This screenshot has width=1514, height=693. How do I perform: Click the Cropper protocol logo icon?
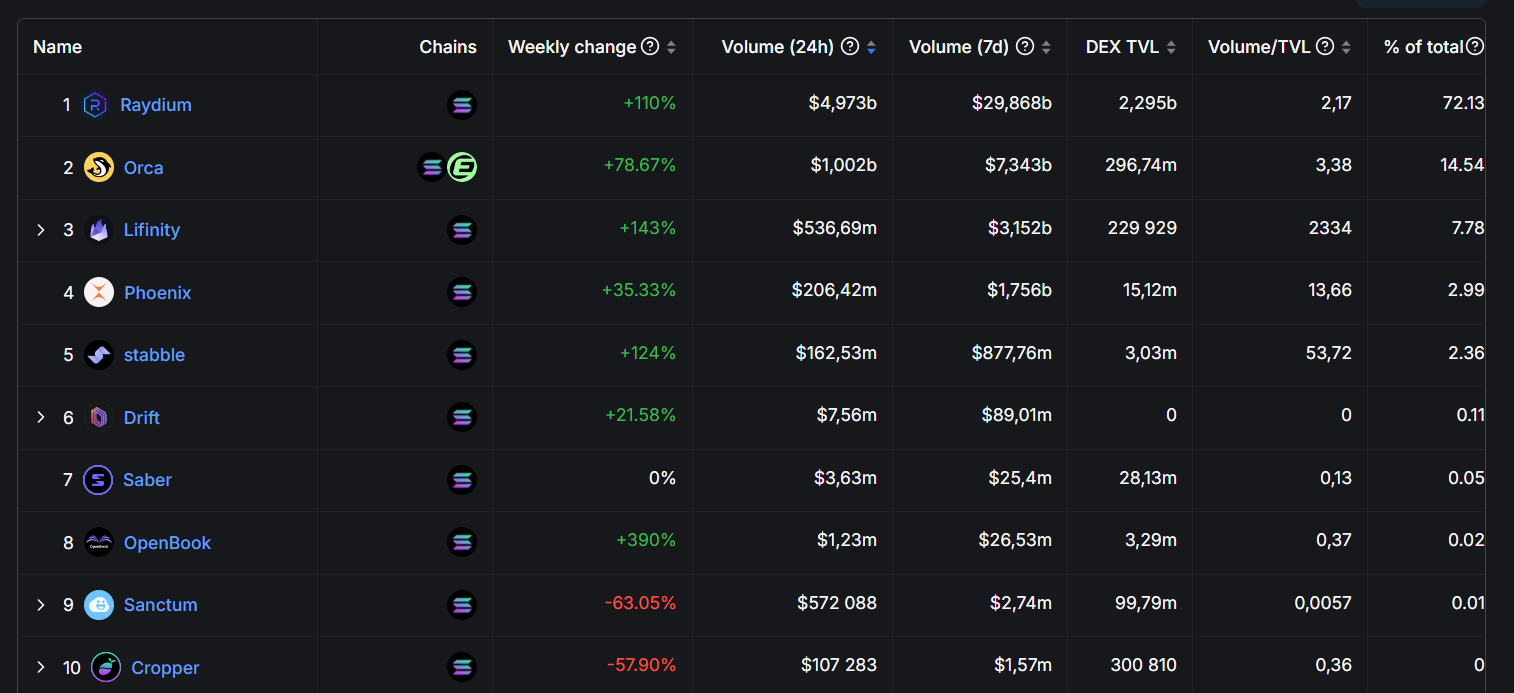106,667
